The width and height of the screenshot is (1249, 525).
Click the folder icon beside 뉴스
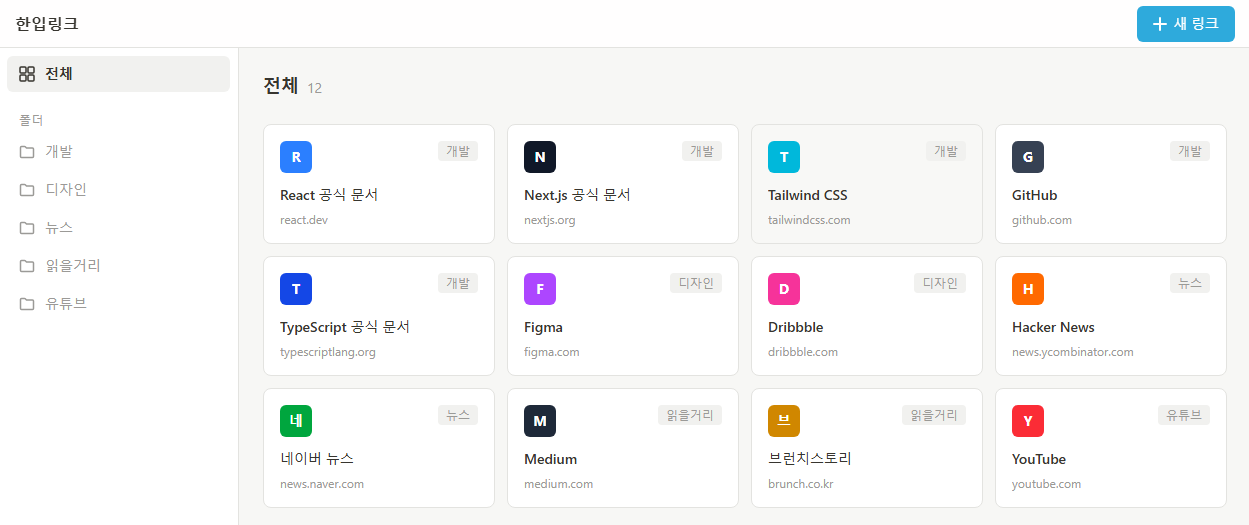27,228
